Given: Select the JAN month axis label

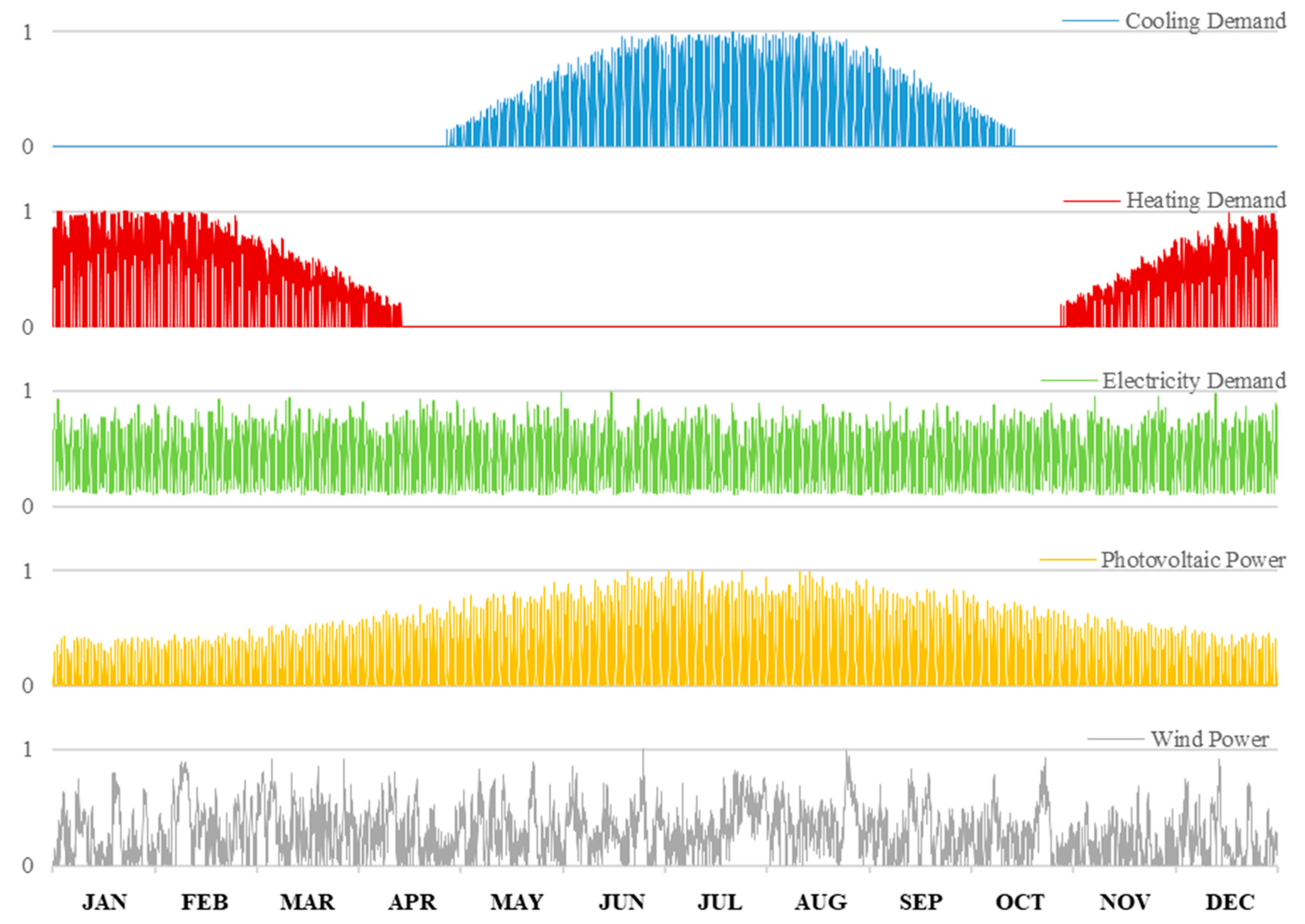Looking at the screenshot, I should point(104,902).
